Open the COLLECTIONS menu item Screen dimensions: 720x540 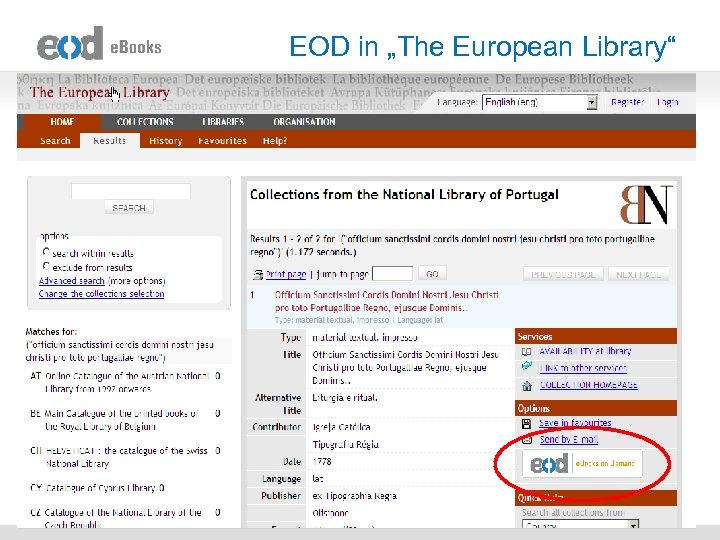pos(145,122)
